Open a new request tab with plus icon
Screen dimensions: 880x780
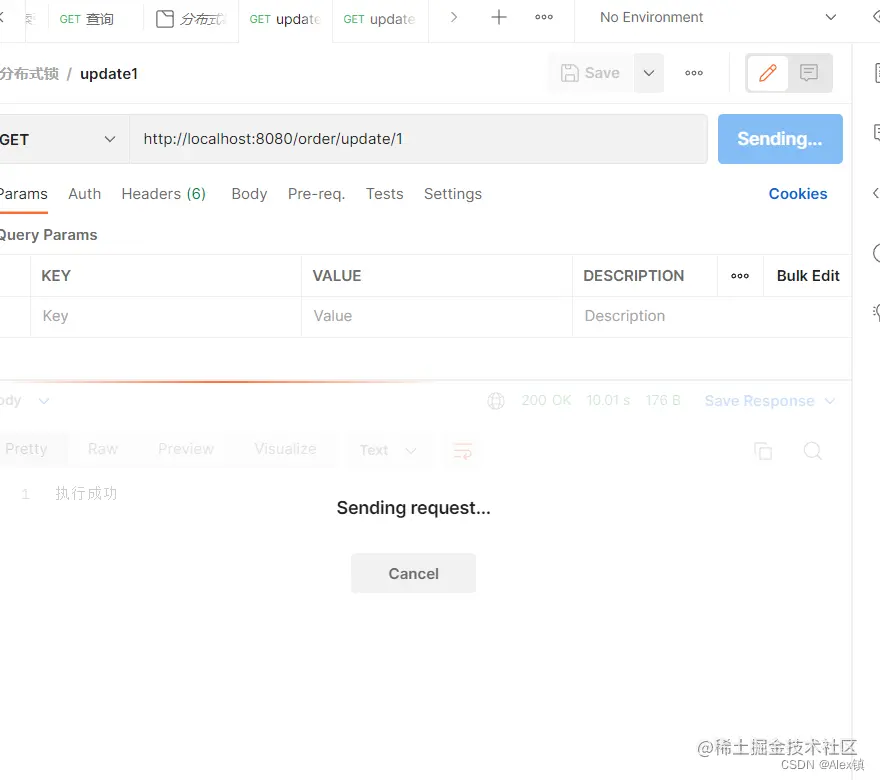tap(498, 17)
